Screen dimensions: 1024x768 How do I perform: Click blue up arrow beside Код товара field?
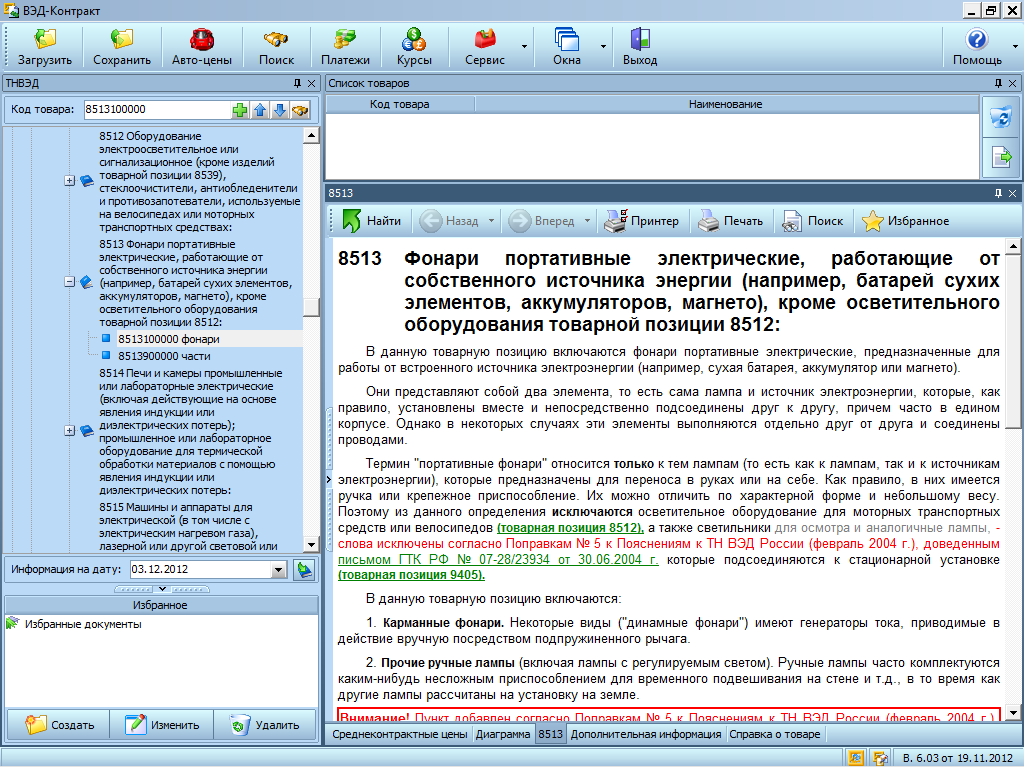pos(260,110)
